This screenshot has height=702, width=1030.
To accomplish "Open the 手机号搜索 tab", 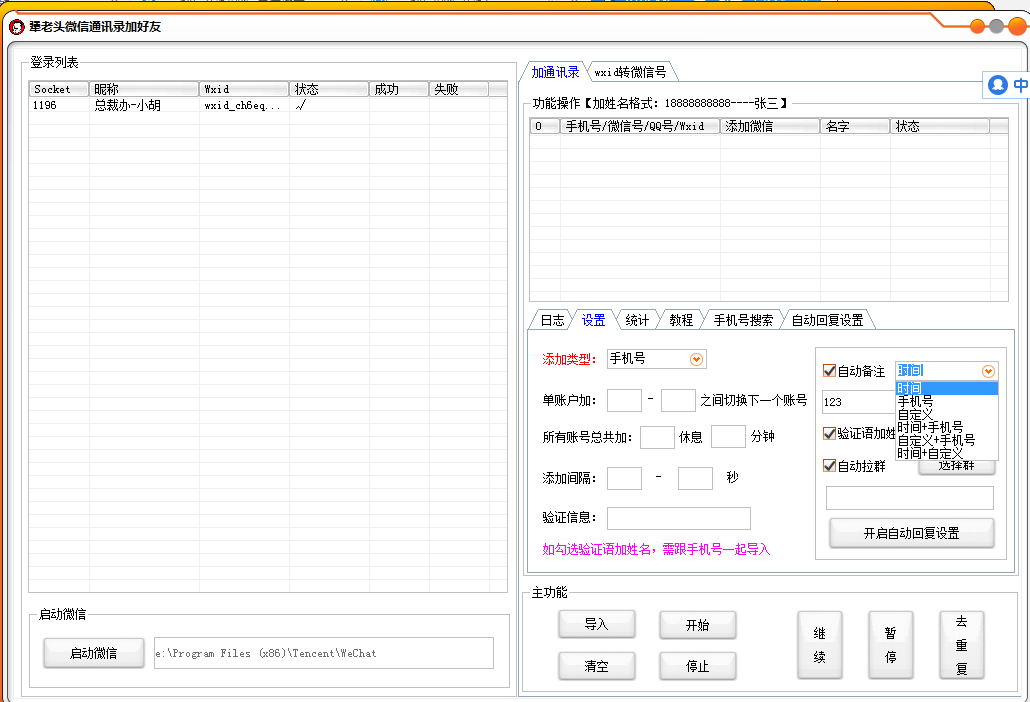I will pos(742,320).
